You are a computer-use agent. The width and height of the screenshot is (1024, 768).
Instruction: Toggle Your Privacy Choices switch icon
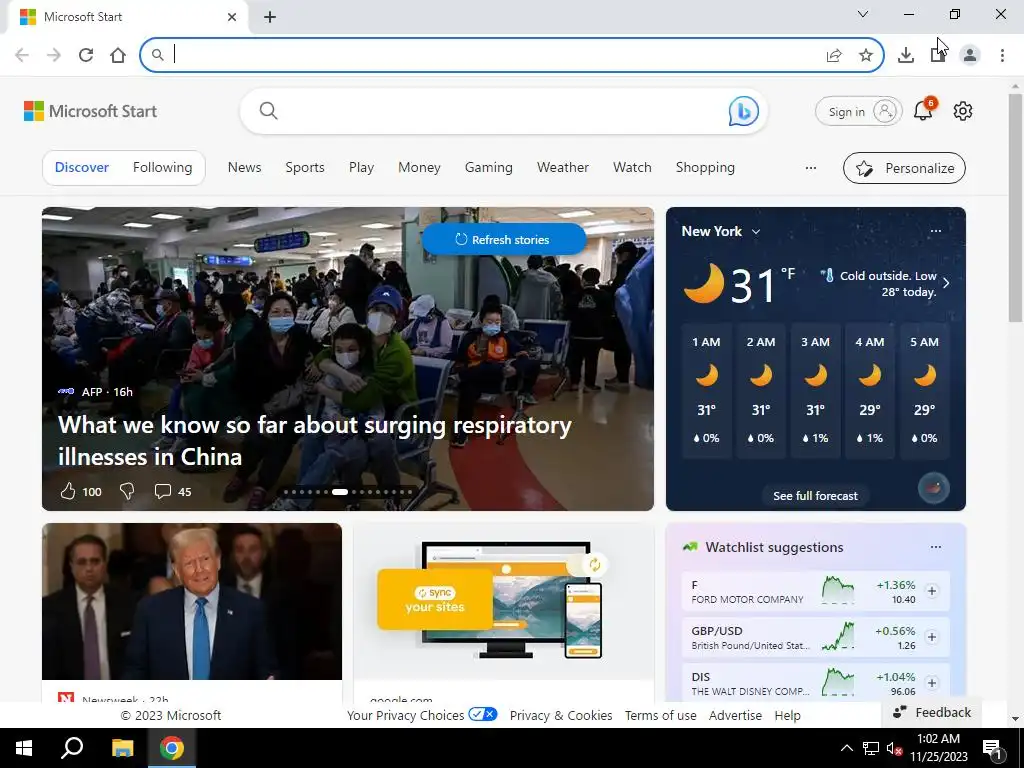[483, 714]
